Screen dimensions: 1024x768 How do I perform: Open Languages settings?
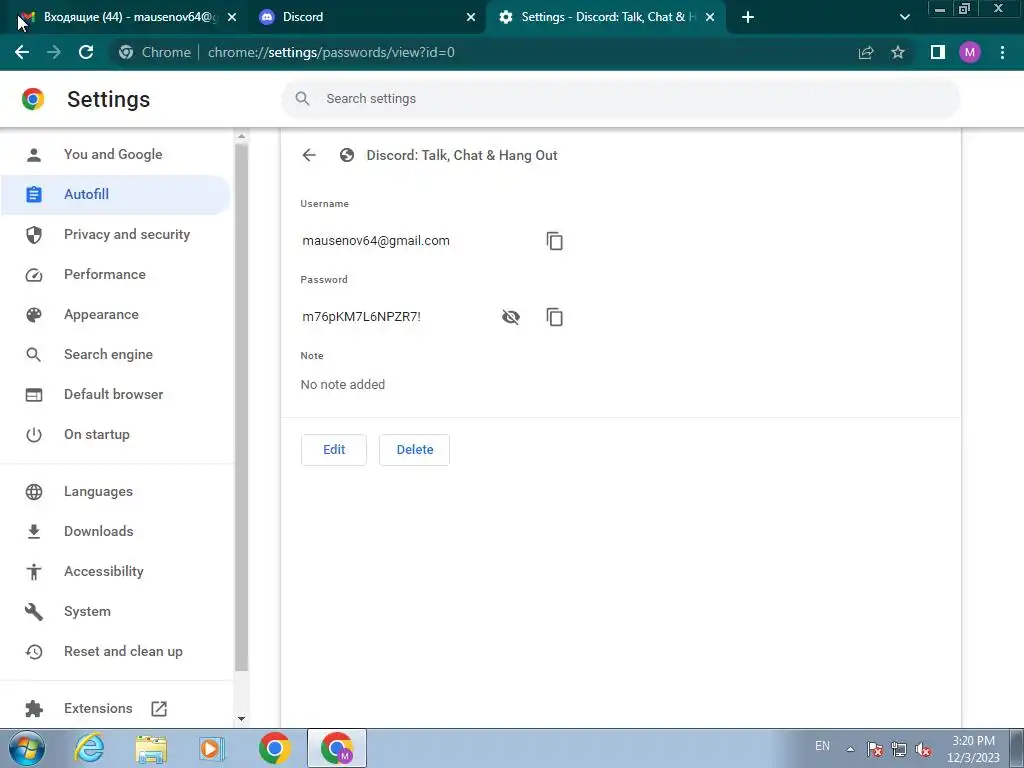115,491
